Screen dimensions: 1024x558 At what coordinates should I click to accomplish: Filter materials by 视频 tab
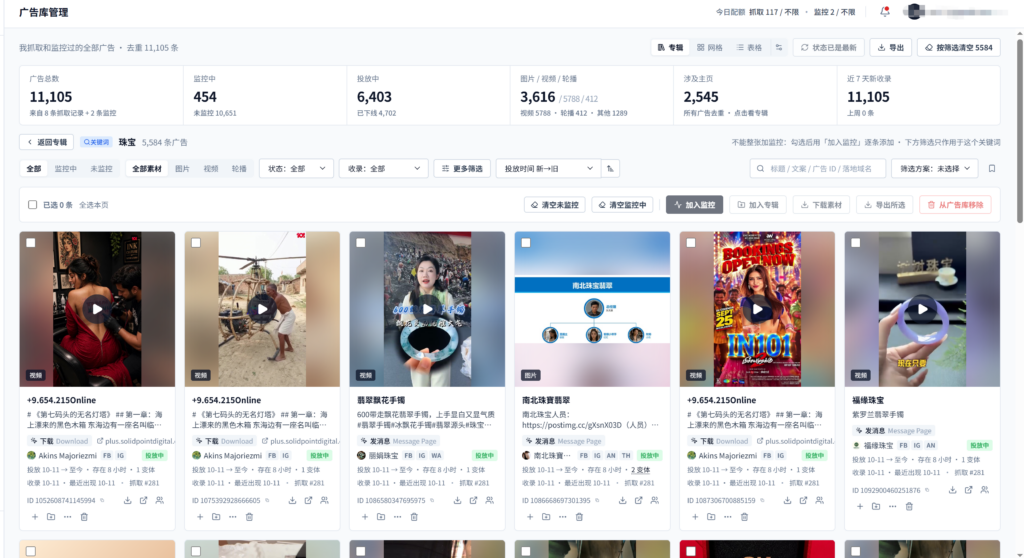click(211, 169)
